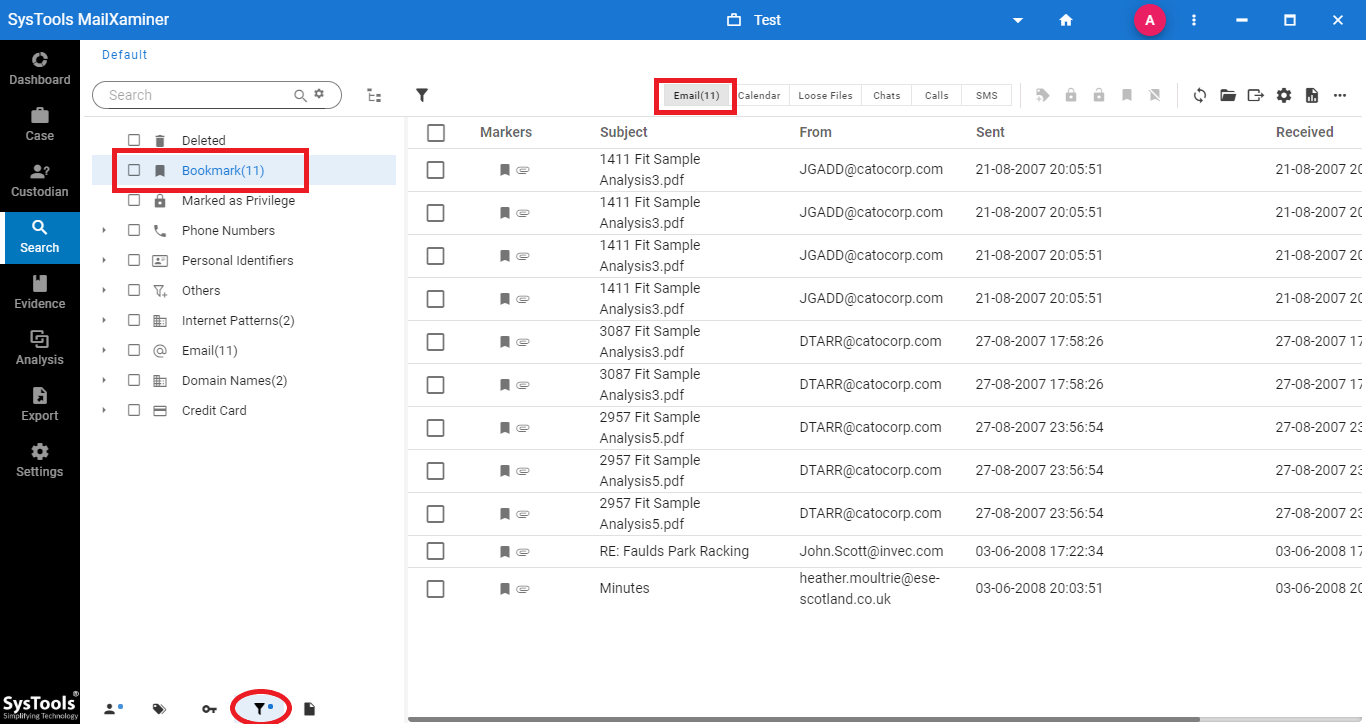The image size is (1366, 724).
Task: Open Settings in the left sidebar
Action: [40, 460]
